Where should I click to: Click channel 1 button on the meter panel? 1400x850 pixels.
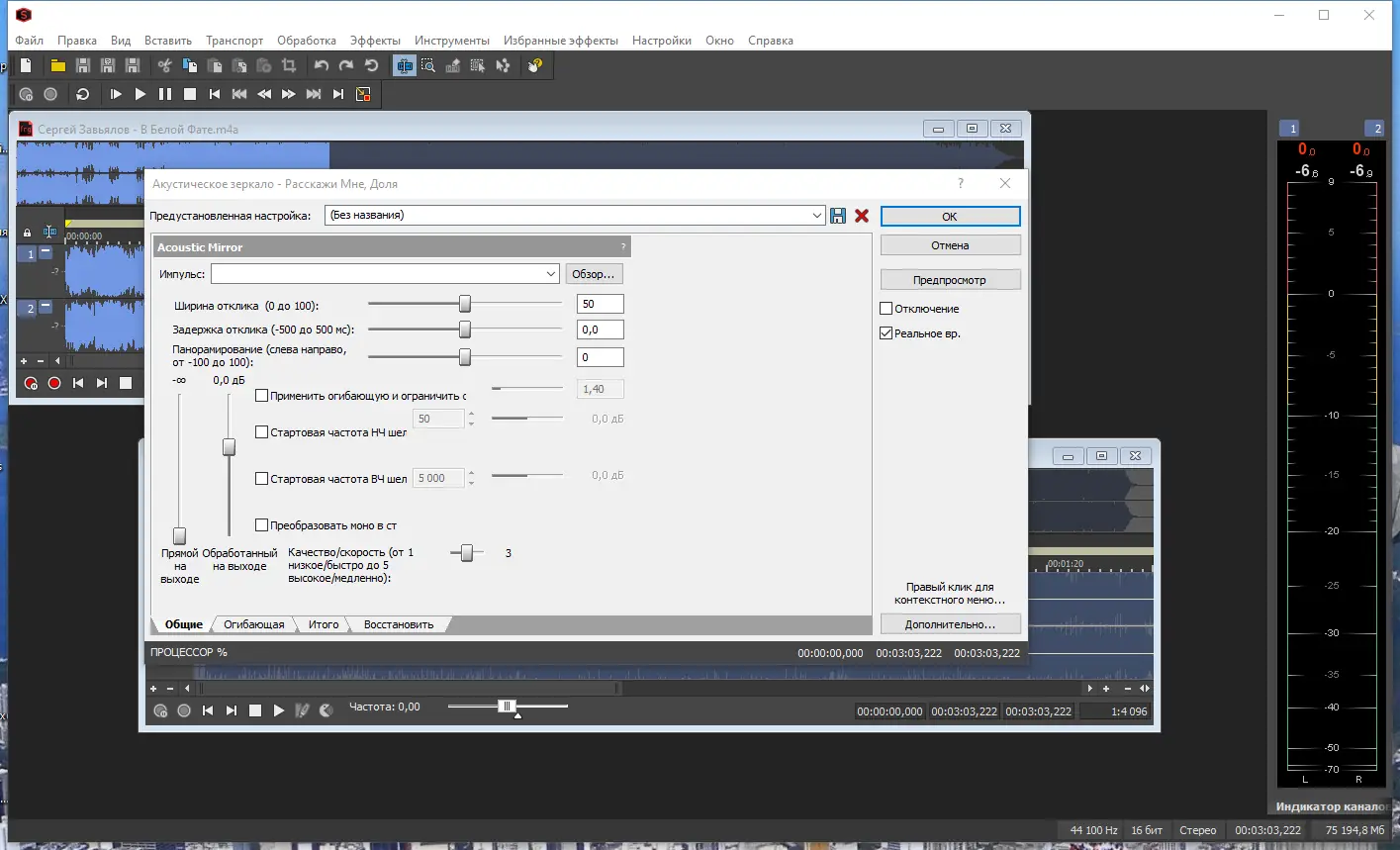[1289, 129]
